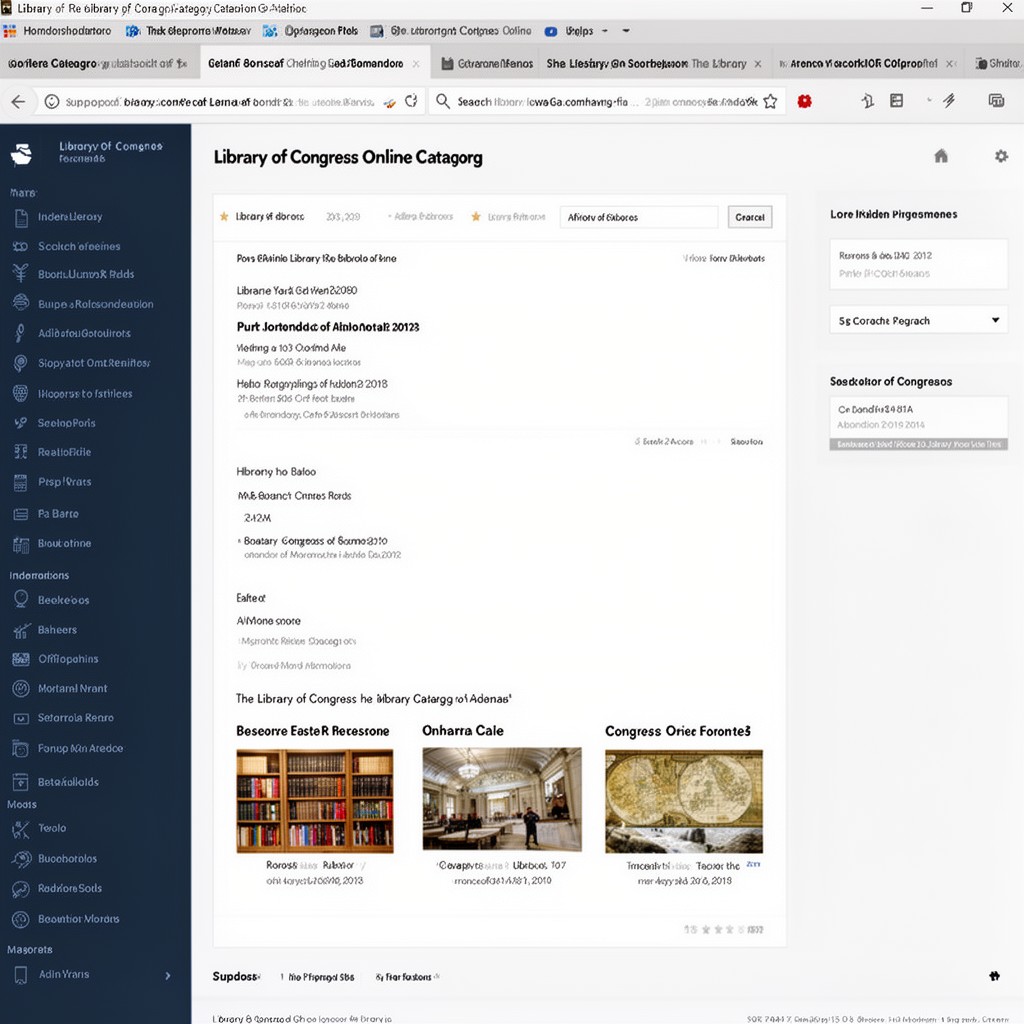Expand the Sg Corocht Pegrach dropdown

(918, 321)
